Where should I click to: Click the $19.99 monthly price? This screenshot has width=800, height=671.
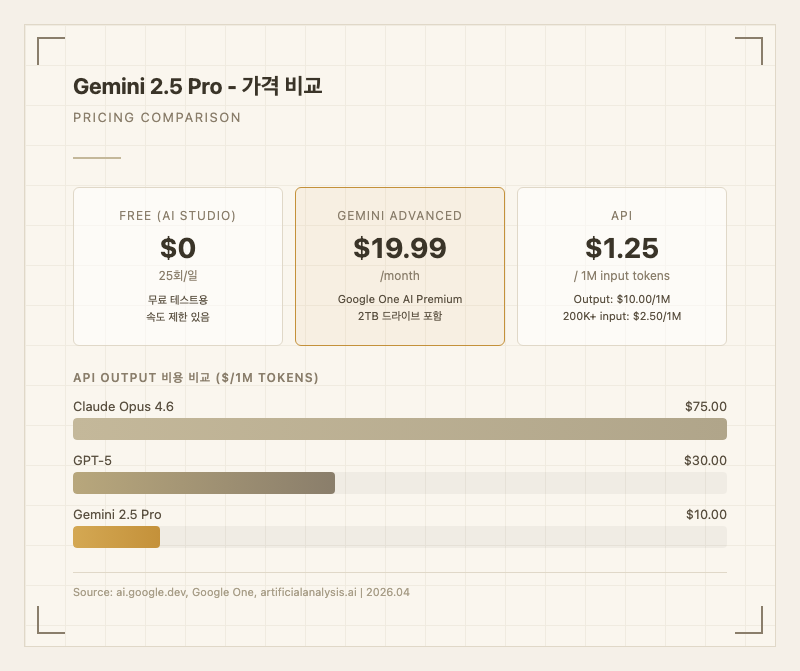pos(400,248)
